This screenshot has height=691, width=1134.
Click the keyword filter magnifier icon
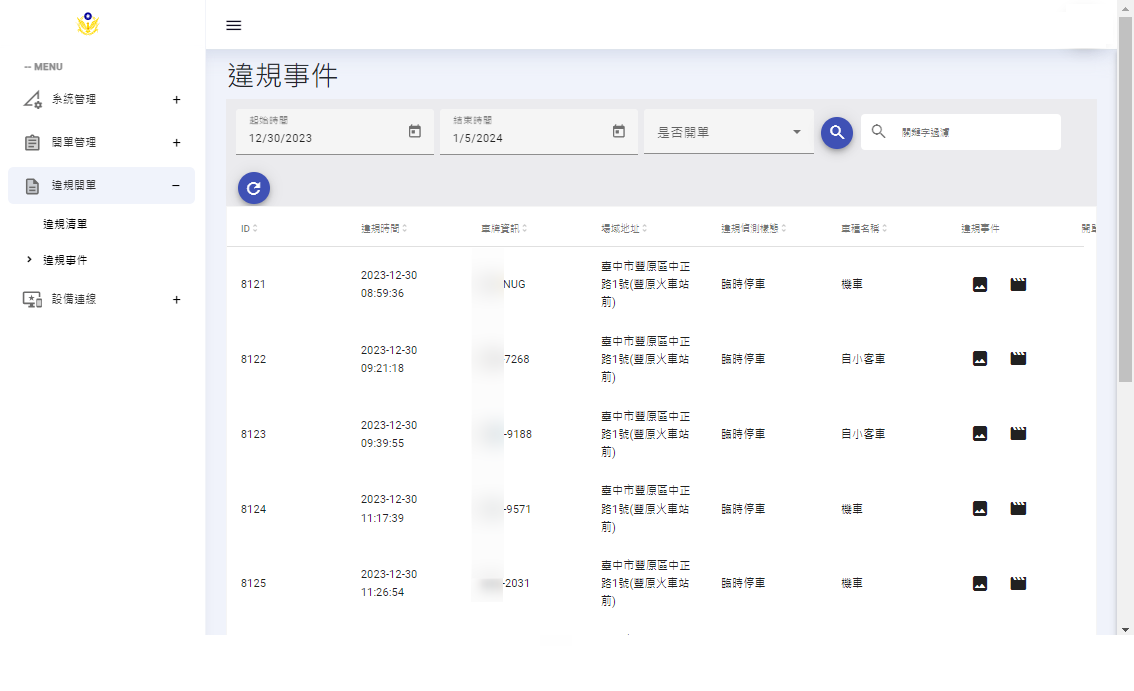[878, 132]
